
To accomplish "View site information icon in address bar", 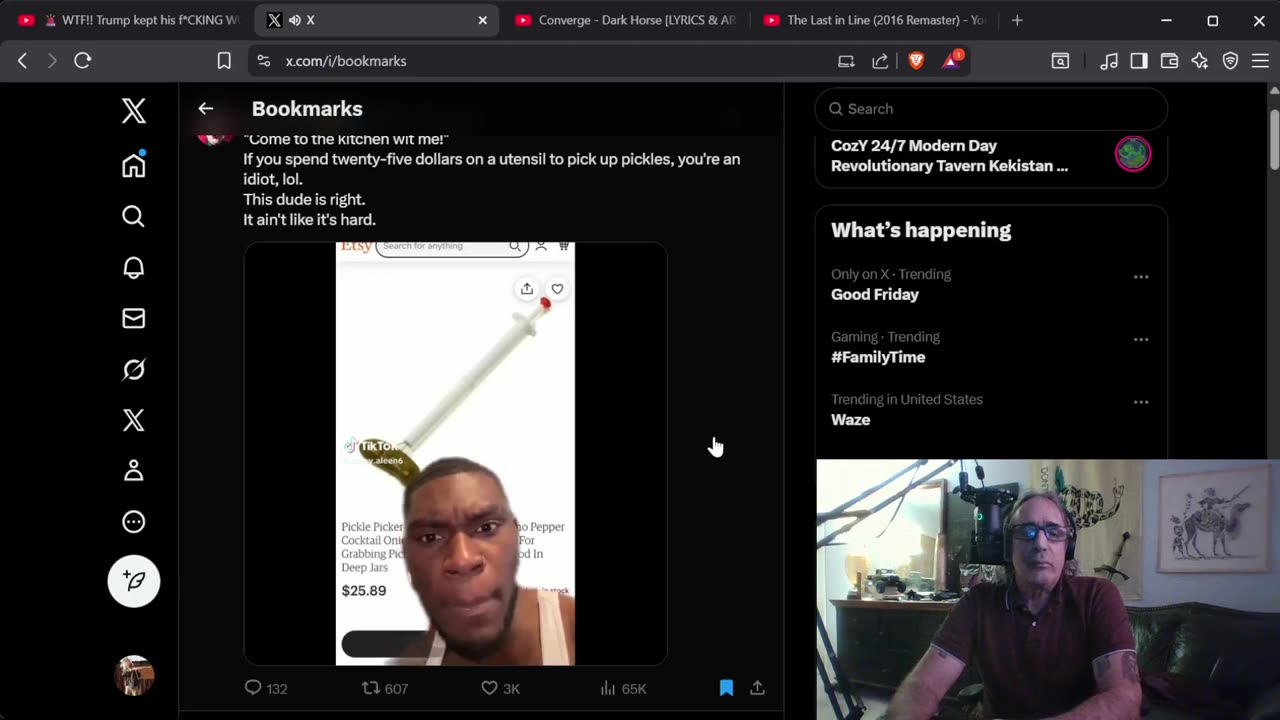I will tap(263, 61).
